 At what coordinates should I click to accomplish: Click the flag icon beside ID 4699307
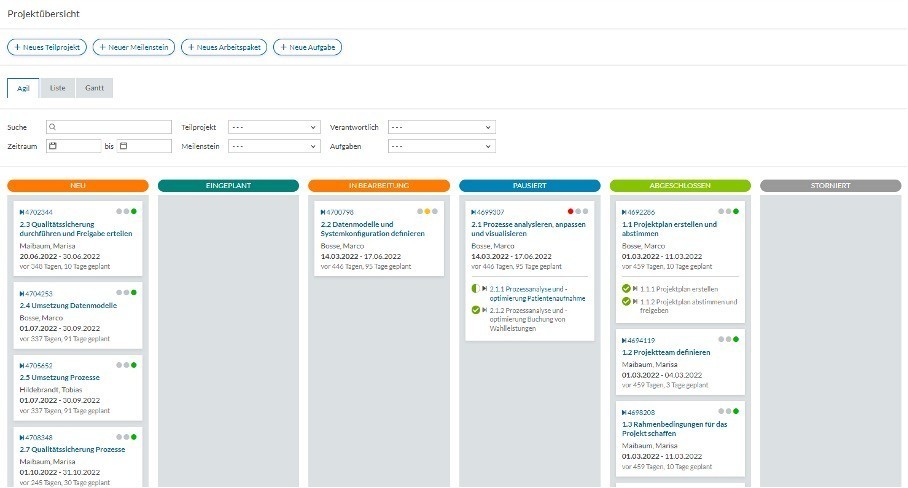[474, 212]
